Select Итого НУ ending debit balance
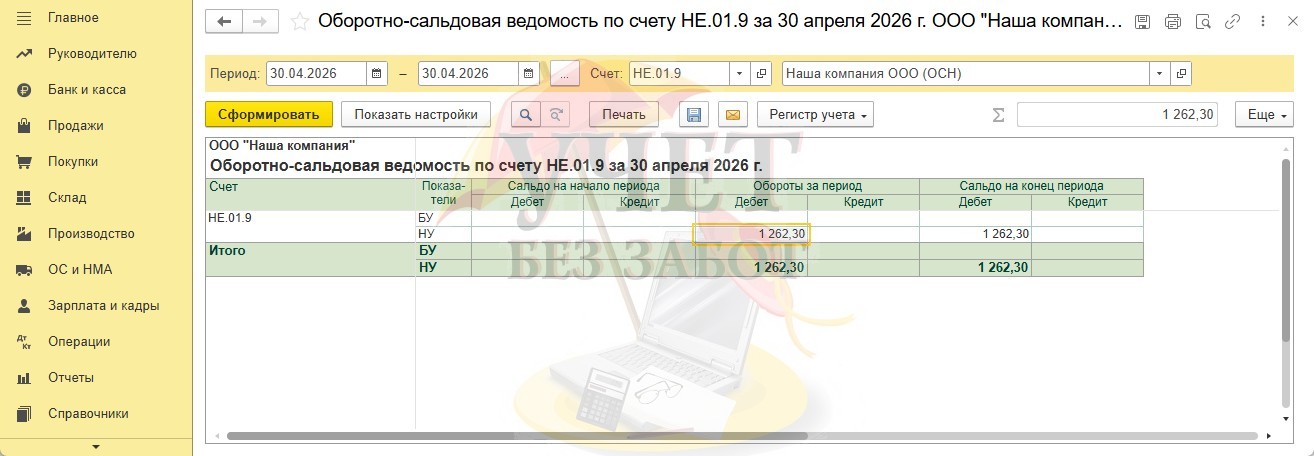 975,267
